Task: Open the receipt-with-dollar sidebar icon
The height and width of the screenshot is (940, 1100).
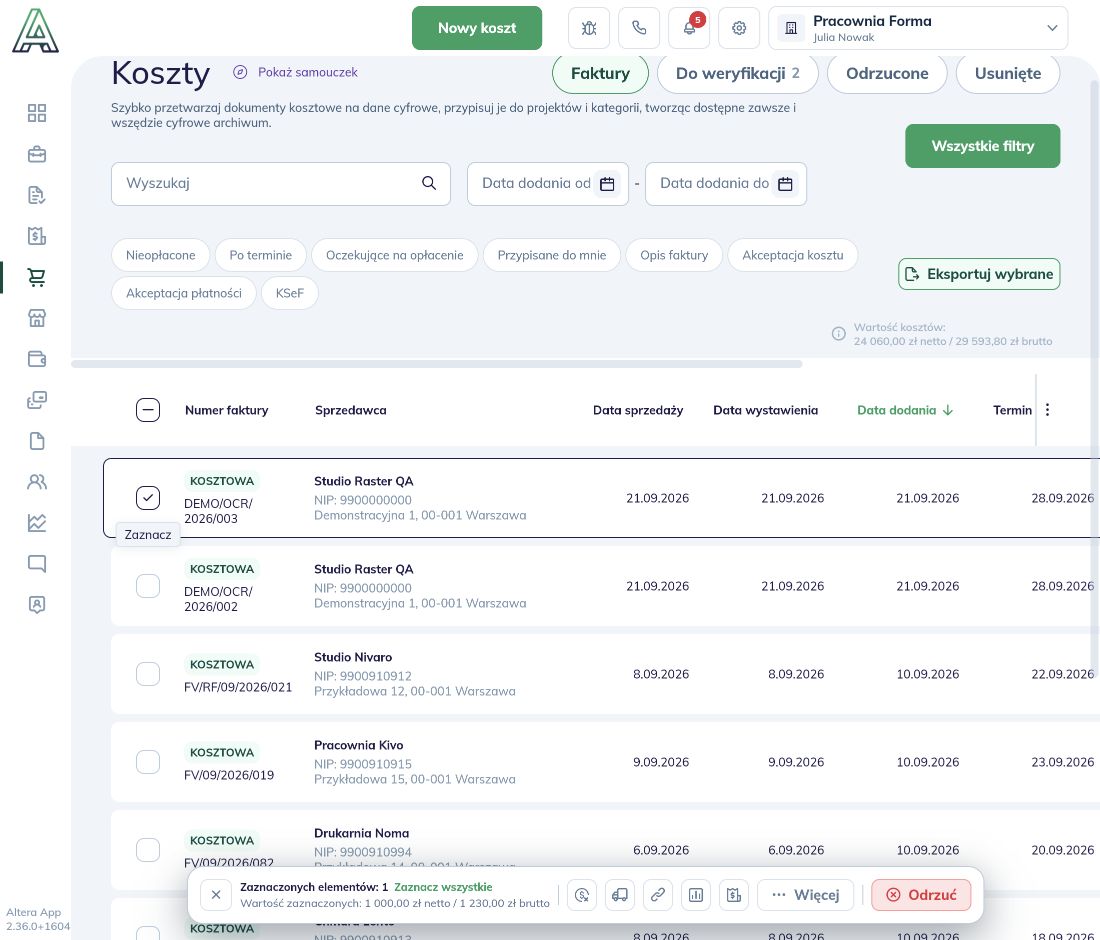Action: [36, 236]
